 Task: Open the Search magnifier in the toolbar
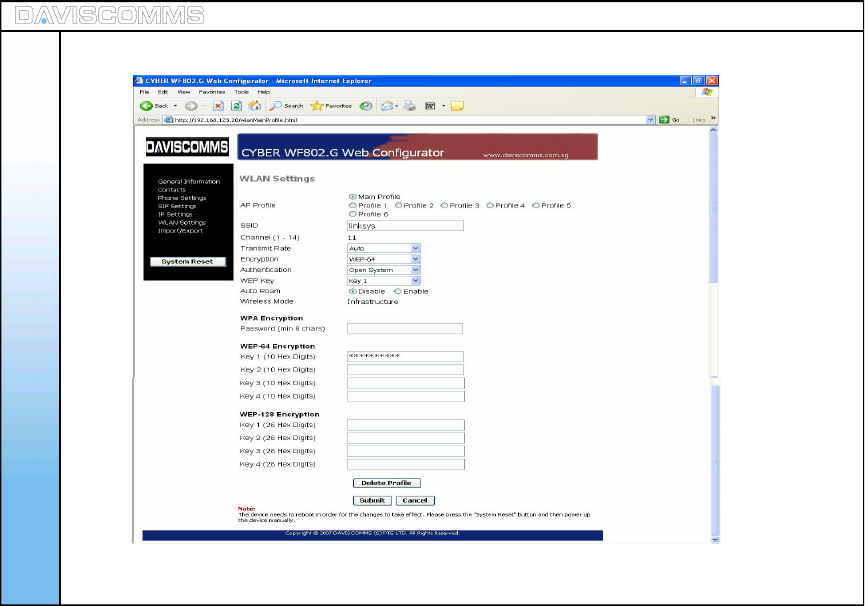(x=286, y=106)
